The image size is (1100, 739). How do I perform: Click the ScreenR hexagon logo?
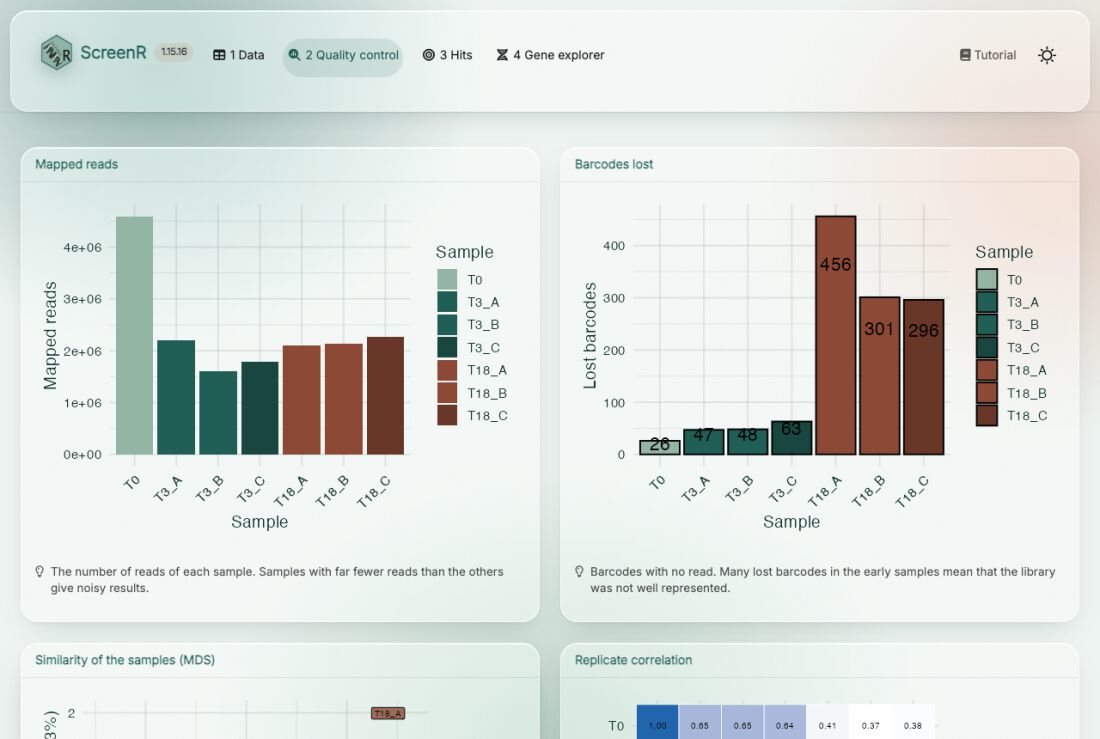(56, 53)
